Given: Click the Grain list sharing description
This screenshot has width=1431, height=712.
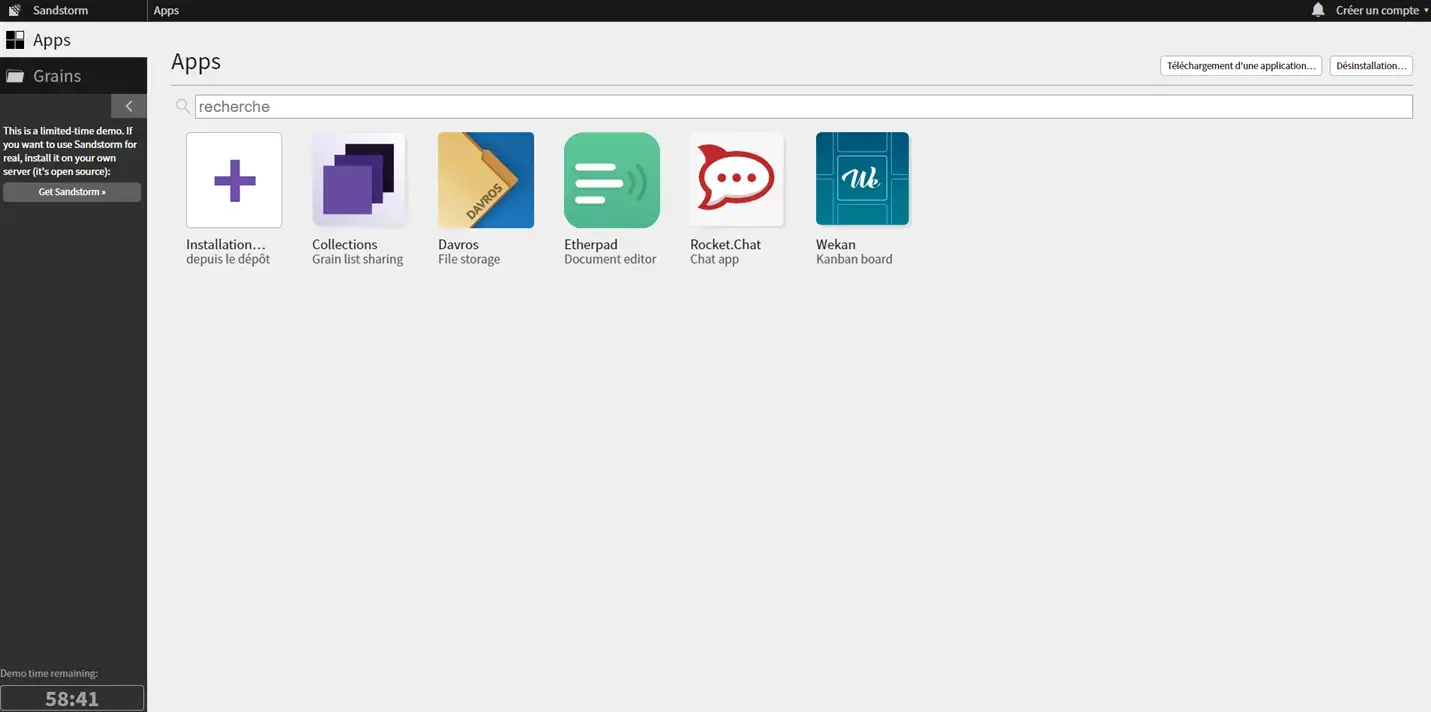Looking at the screenshot, I should pos(358,259).
